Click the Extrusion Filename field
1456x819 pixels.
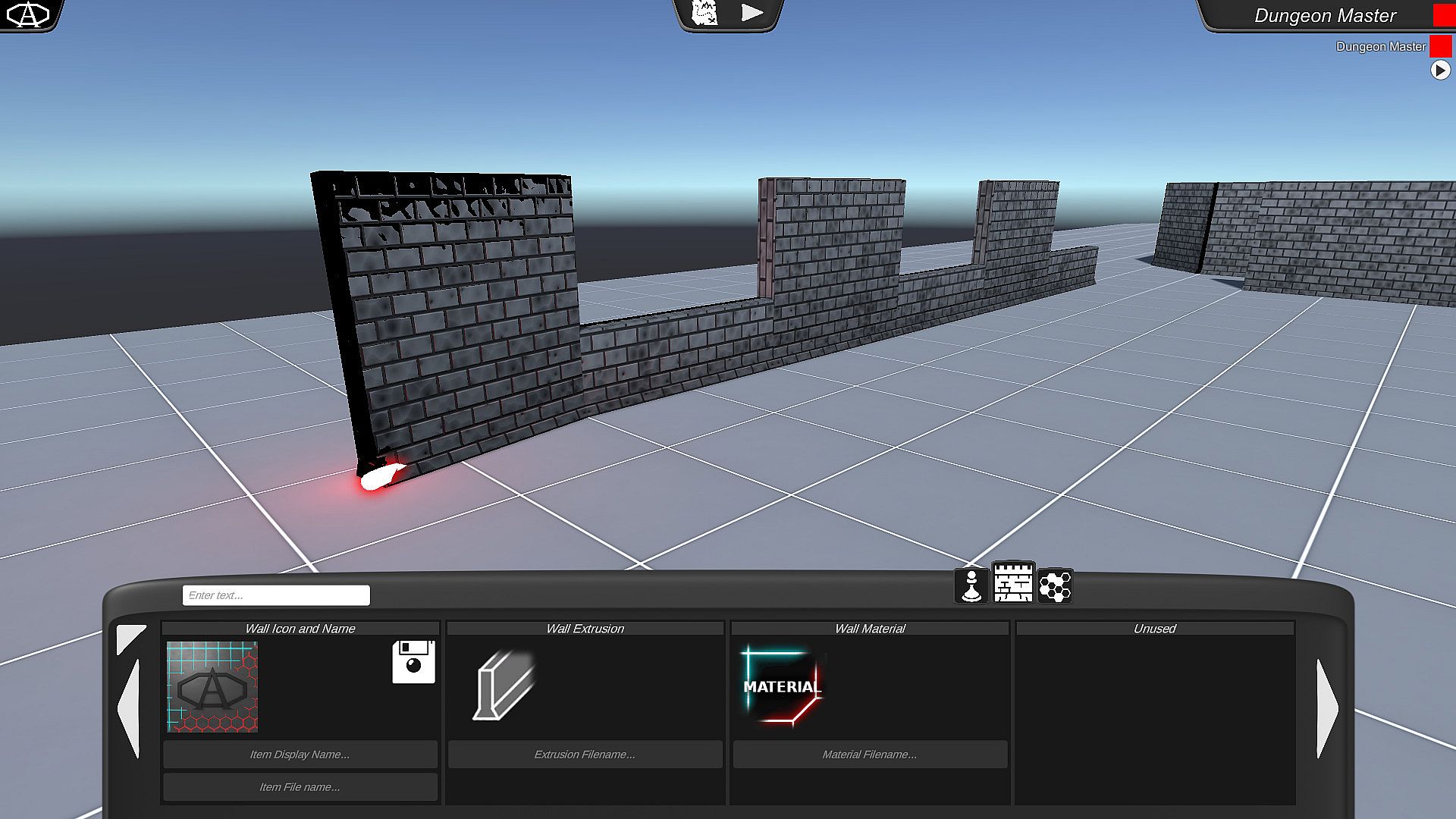[x=585, y=755]
